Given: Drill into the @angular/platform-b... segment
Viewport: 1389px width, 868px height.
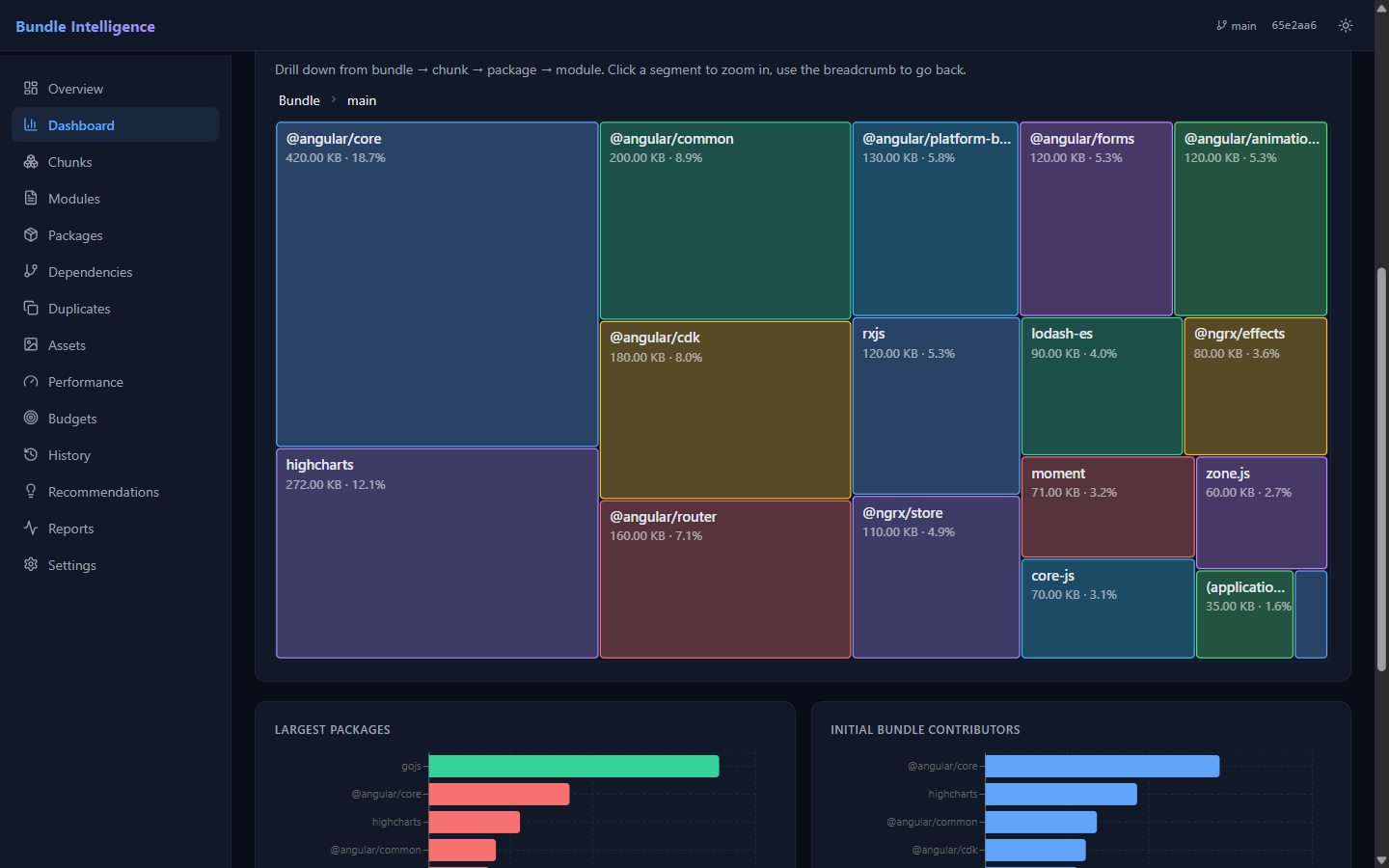Looking at the screenshot, I should point(936,219).
